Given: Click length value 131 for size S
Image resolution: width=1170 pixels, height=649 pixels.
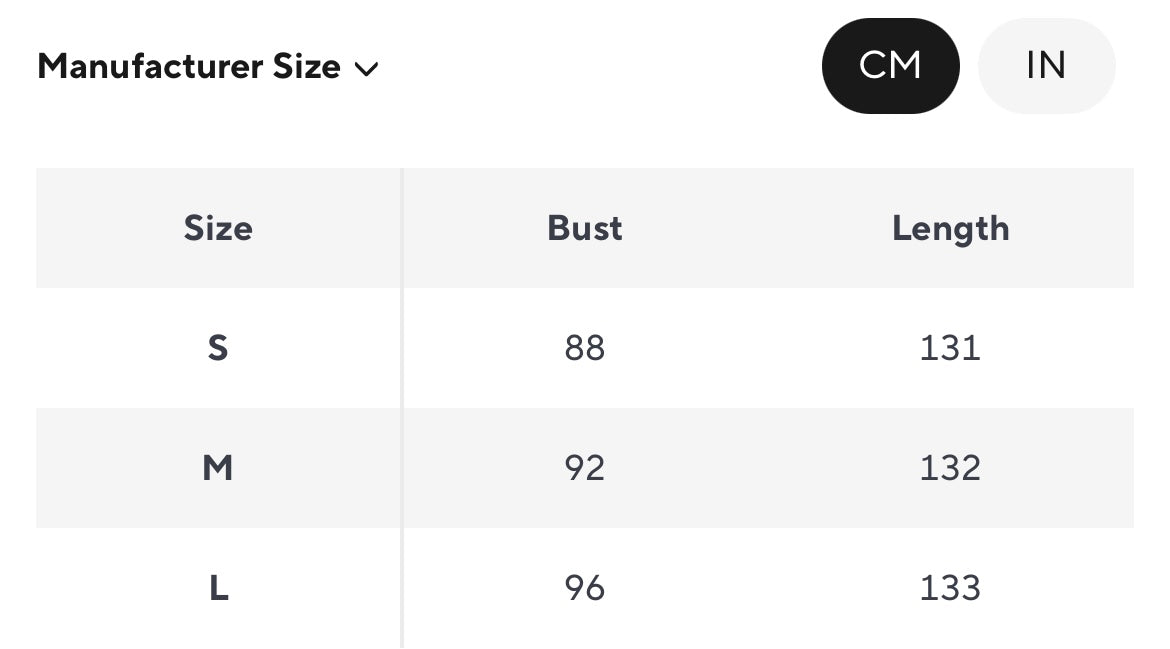Looking at the screenshot, I should 950,348.
